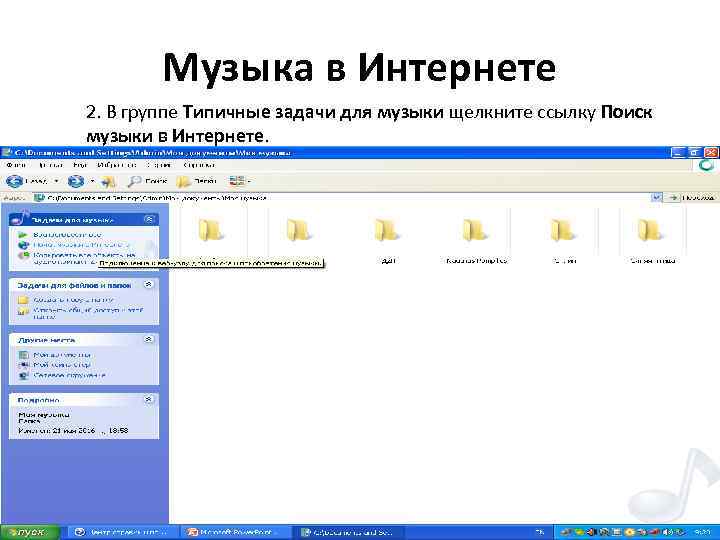Click Копировать все объекты на аудио компакт-диск link

84,258
